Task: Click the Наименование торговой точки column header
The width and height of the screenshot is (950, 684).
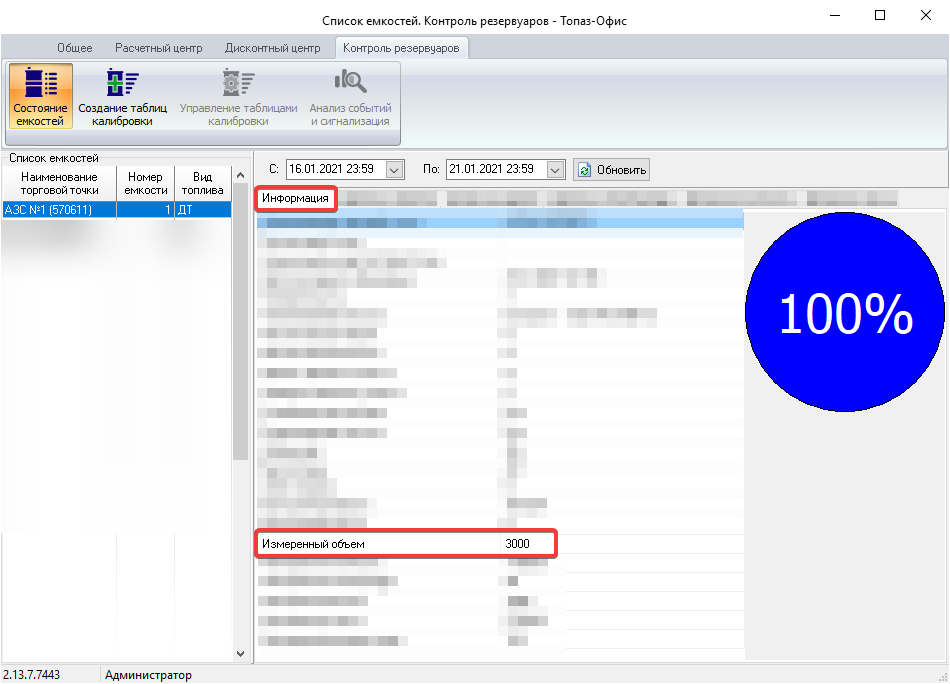Action: point(59,183)
